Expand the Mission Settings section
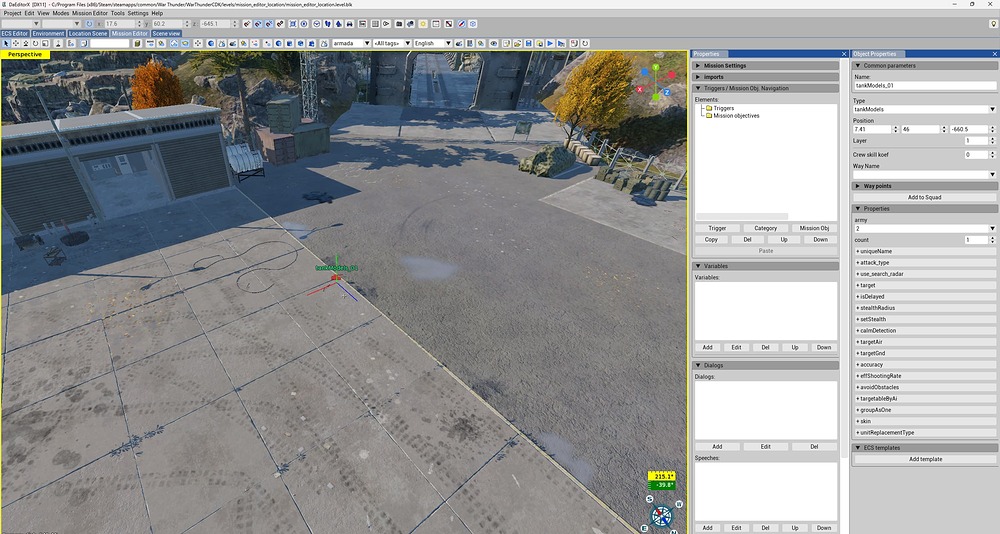 (x=766, y=66)
